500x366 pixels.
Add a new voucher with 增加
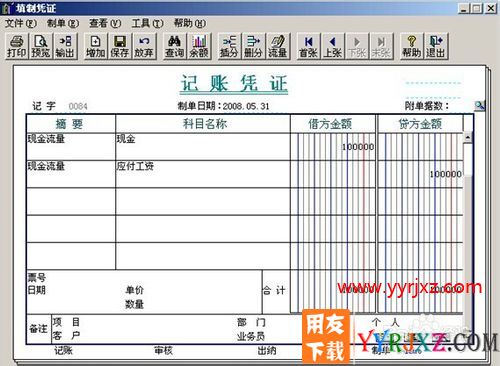[x=96, y=46]
